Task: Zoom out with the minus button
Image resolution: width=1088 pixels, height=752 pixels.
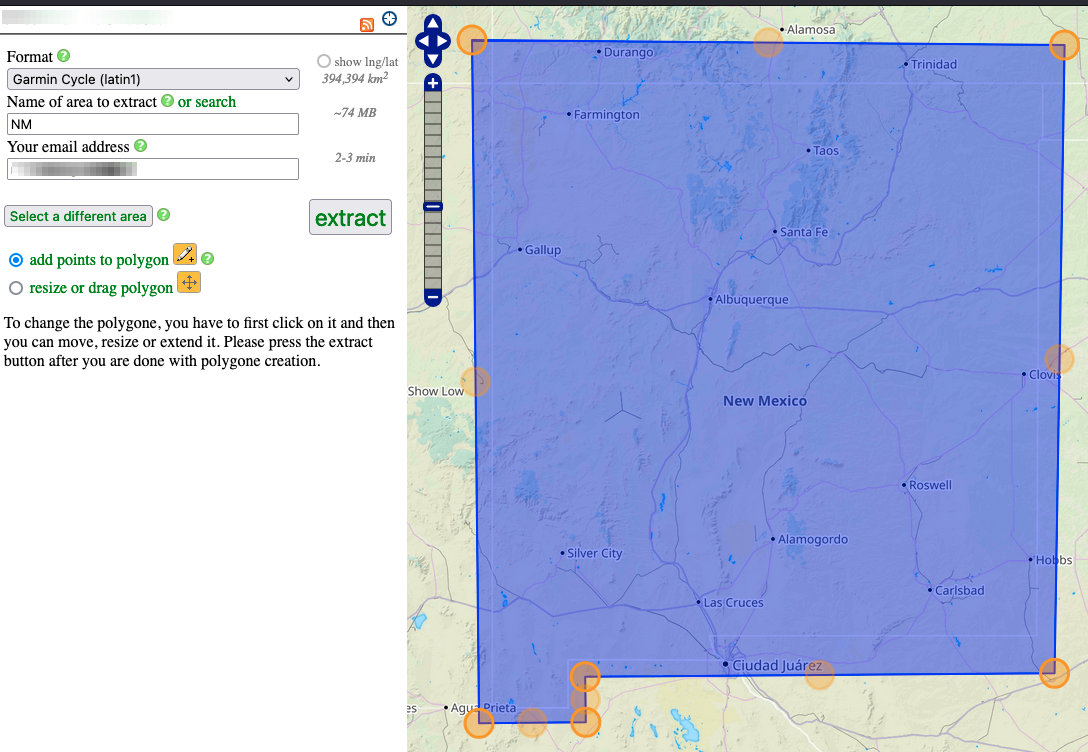Action: point(433,297)
